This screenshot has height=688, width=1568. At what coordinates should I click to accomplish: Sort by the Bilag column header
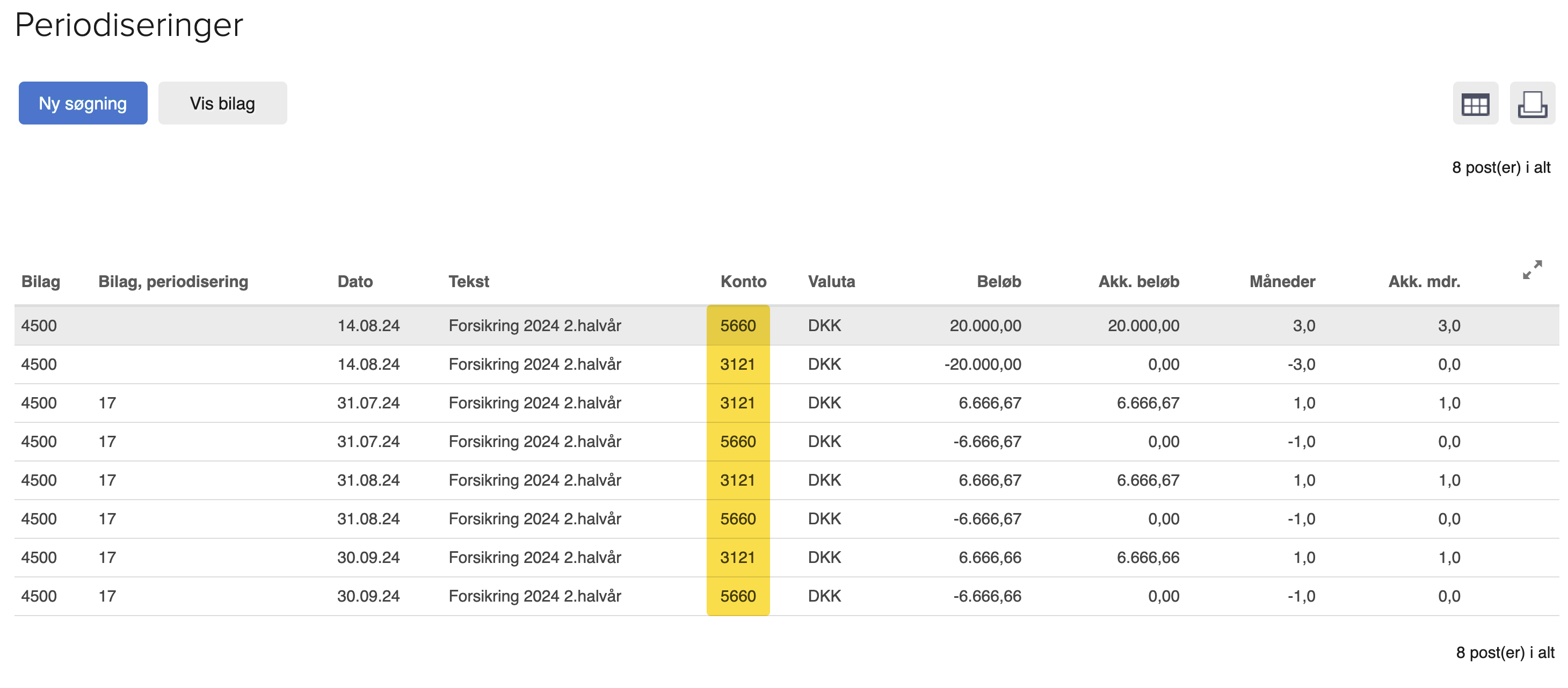[x=40, y=282]
